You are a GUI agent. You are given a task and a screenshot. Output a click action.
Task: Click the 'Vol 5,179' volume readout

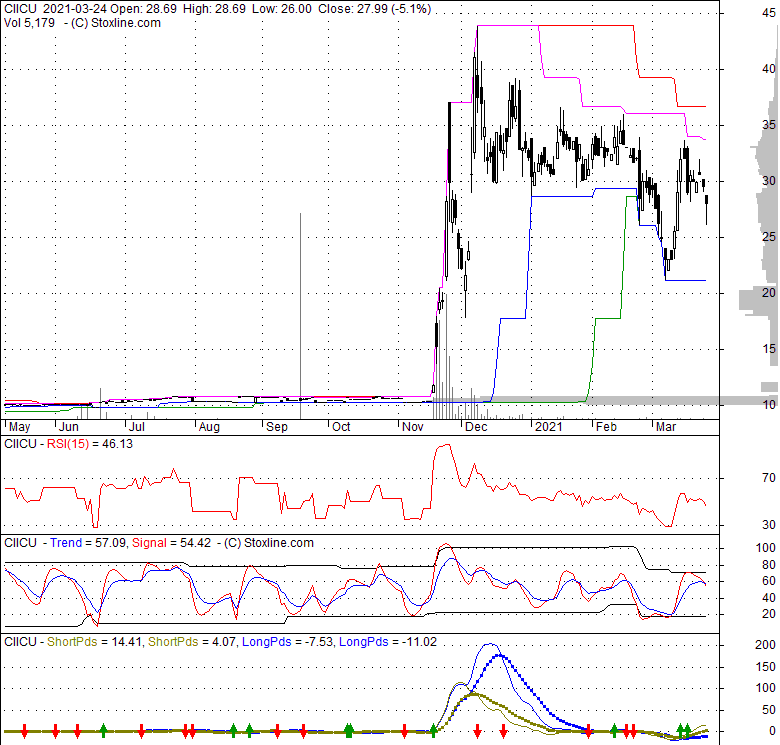point(29,23)
